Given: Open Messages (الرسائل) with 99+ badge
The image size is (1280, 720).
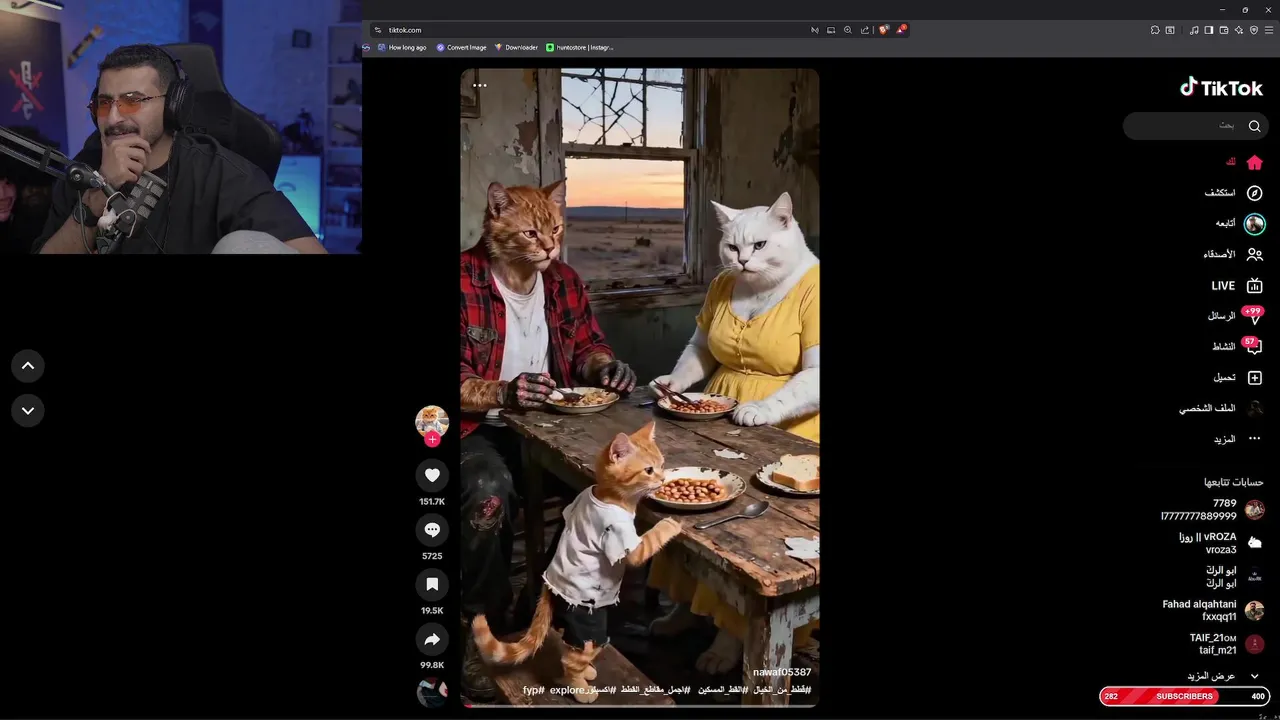Looking at the screenshot, I should (1235, 316).
